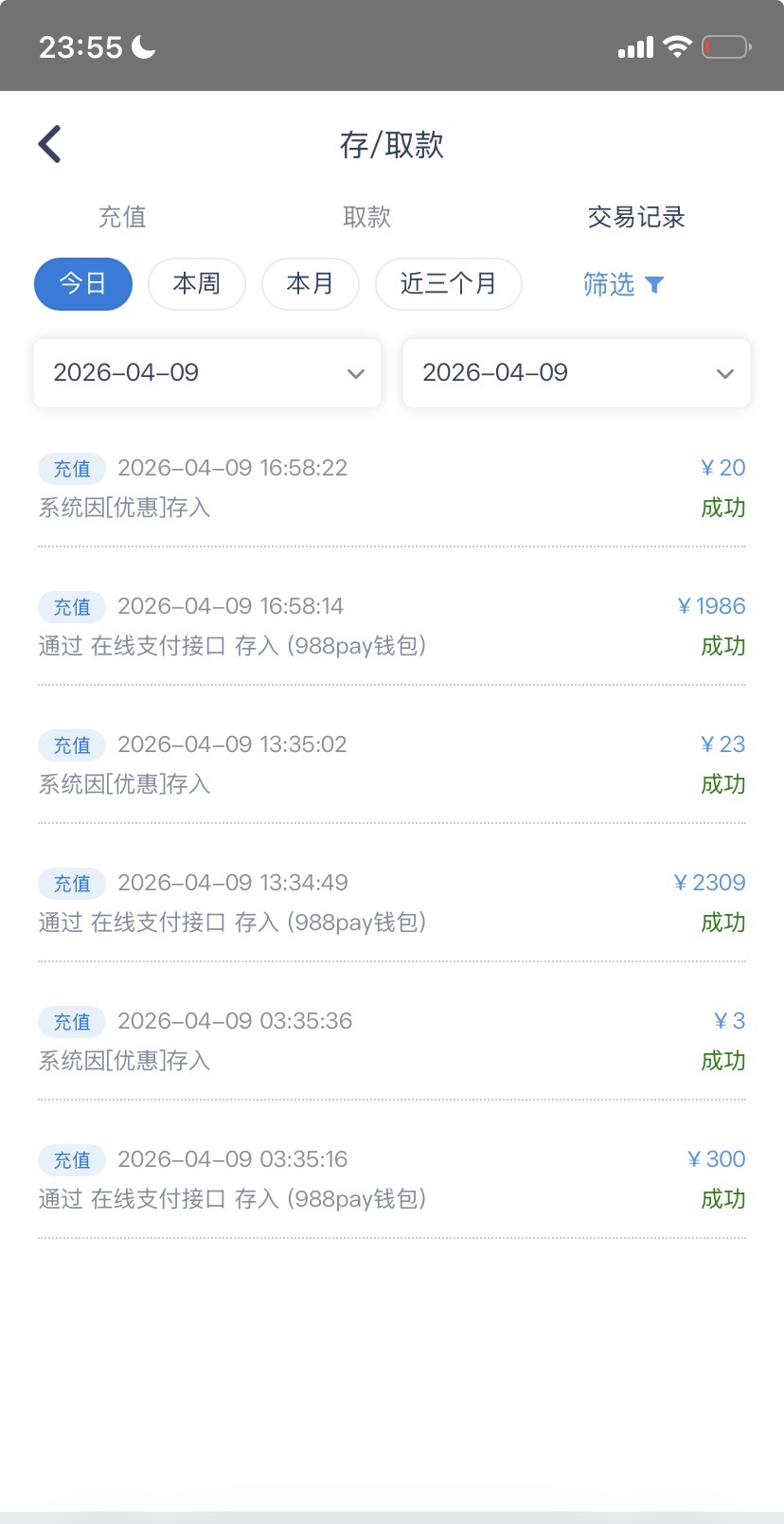Tap the filter funnel icon

[x=654, y=284]
